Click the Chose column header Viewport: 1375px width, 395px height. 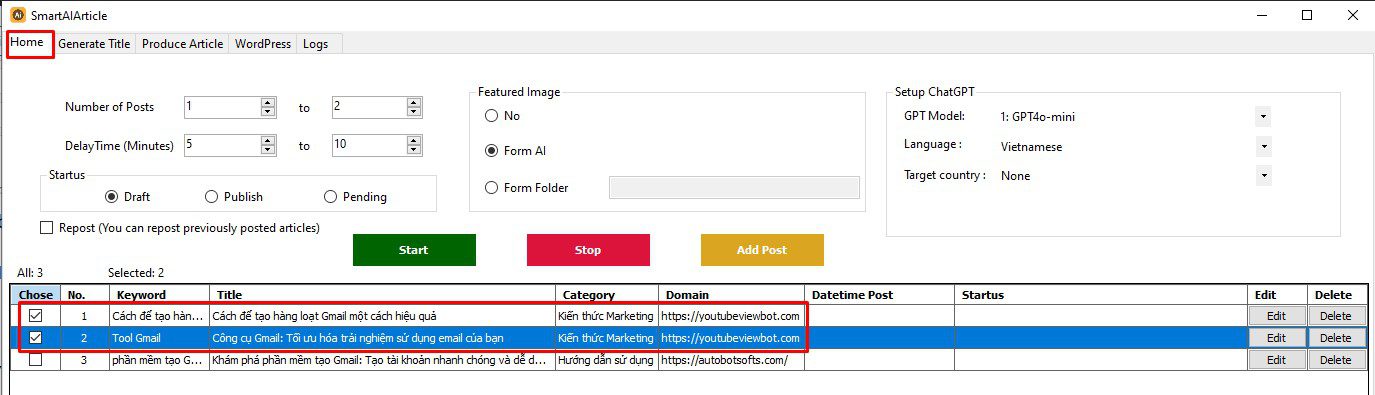36,295
